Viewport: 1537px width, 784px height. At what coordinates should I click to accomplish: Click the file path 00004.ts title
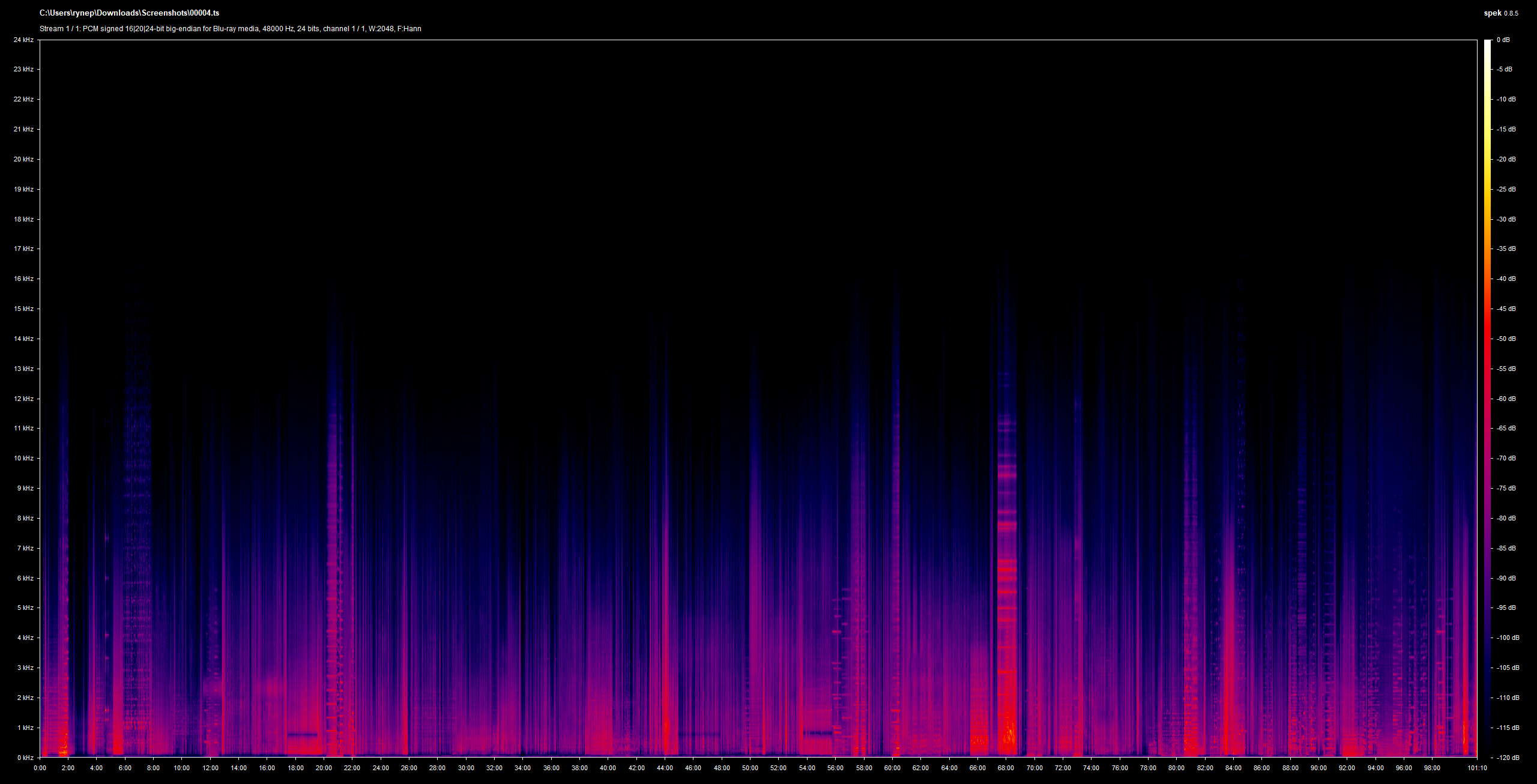click(129, 13)
